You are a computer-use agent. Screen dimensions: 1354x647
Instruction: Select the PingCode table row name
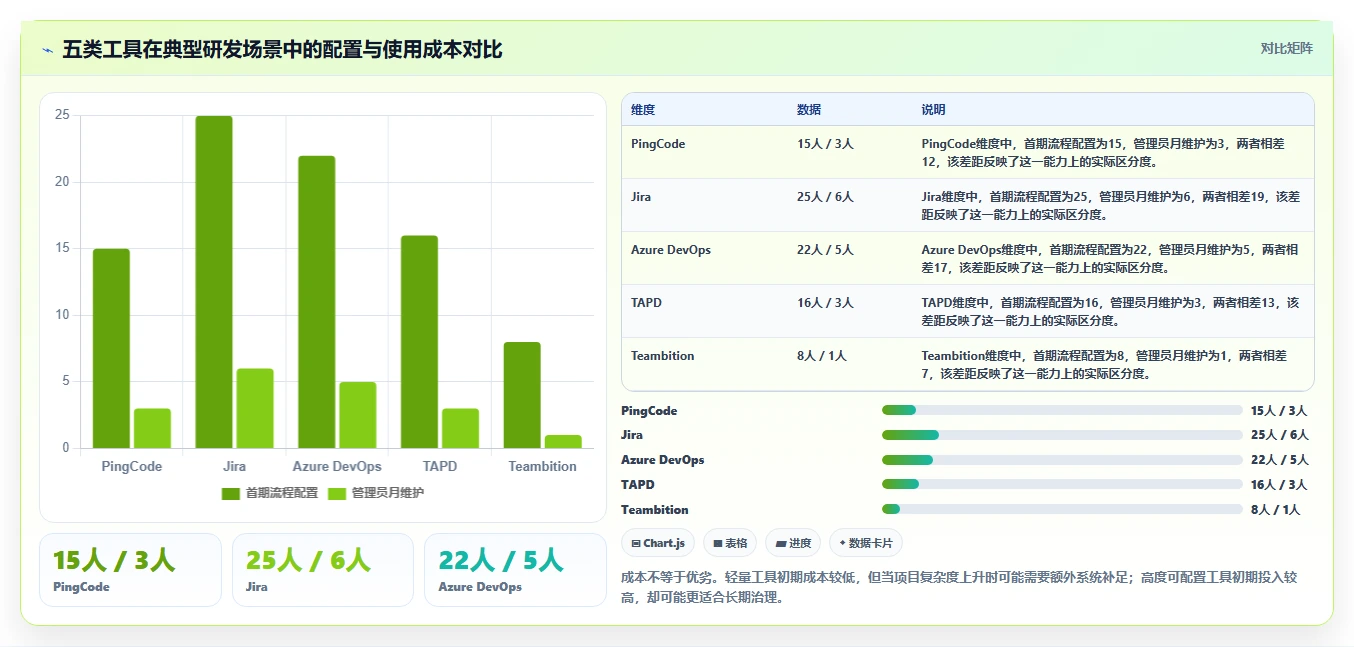(x=658, y=144)
